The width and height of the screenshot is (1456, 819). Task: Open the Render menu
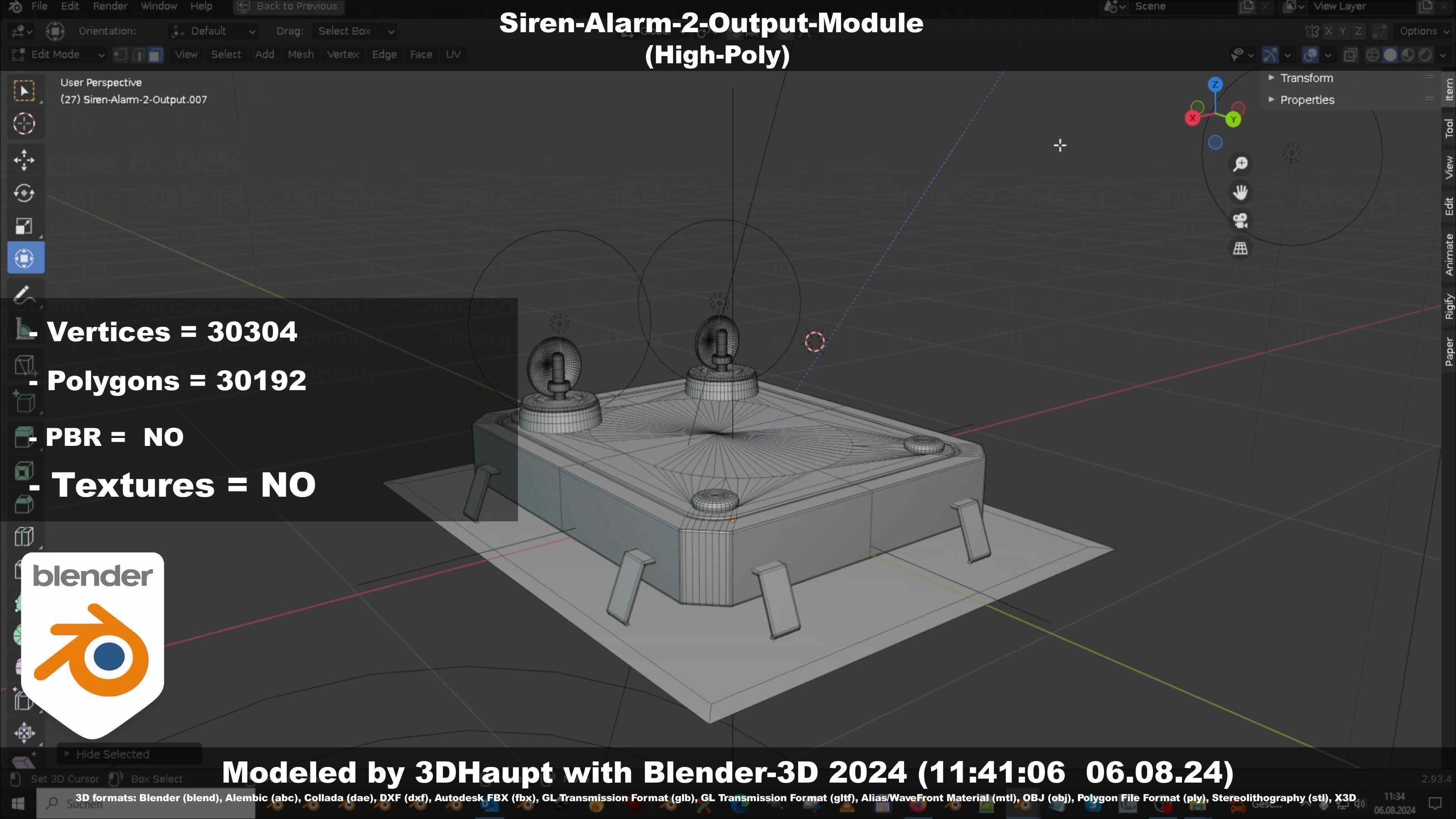(x=110, y=6)
